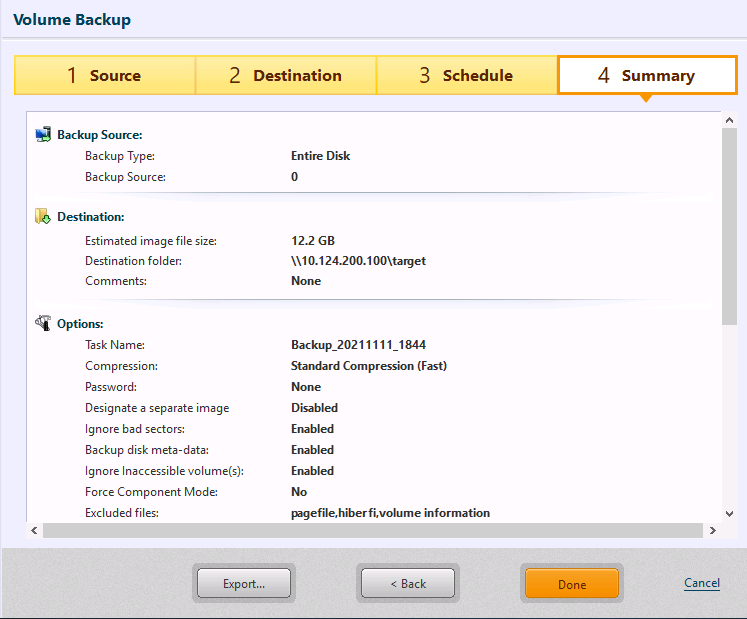Click the Backup Source computer icon

click(x=43, y=134)
